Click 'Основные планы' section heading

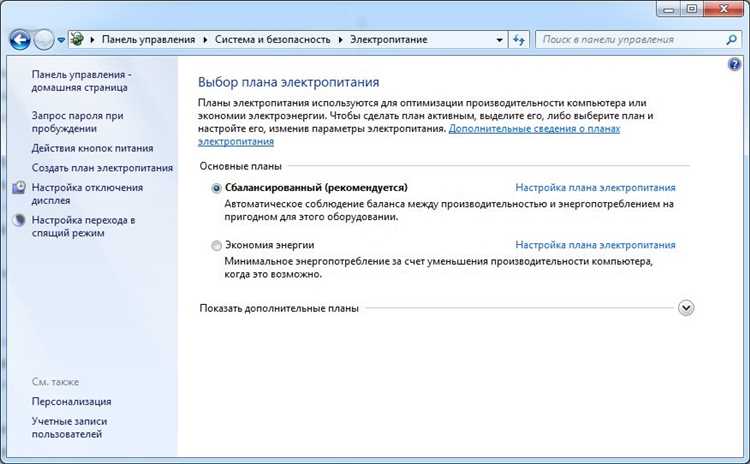coord(241,166)
